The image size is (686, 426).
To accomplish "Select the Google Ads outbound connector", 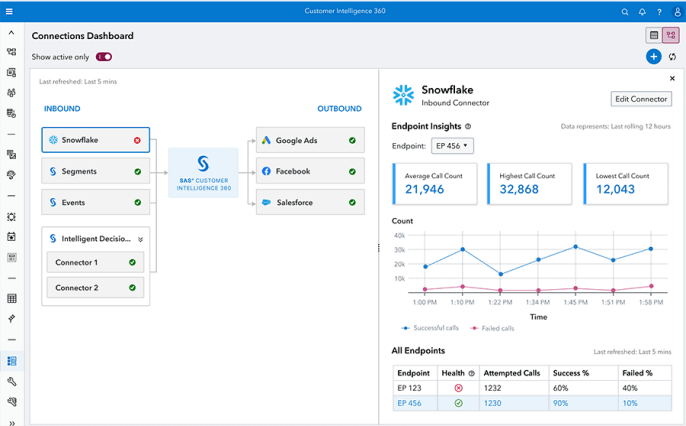I will click(x=310, y=140).
